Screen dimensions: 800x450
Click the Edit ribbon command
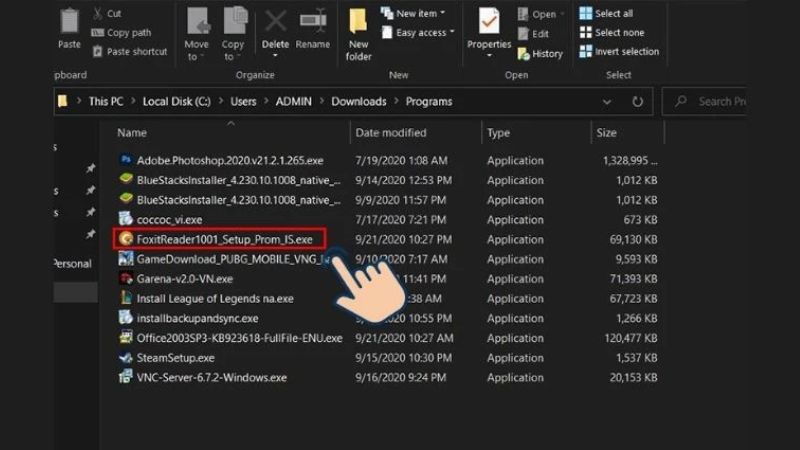[534, 34]
